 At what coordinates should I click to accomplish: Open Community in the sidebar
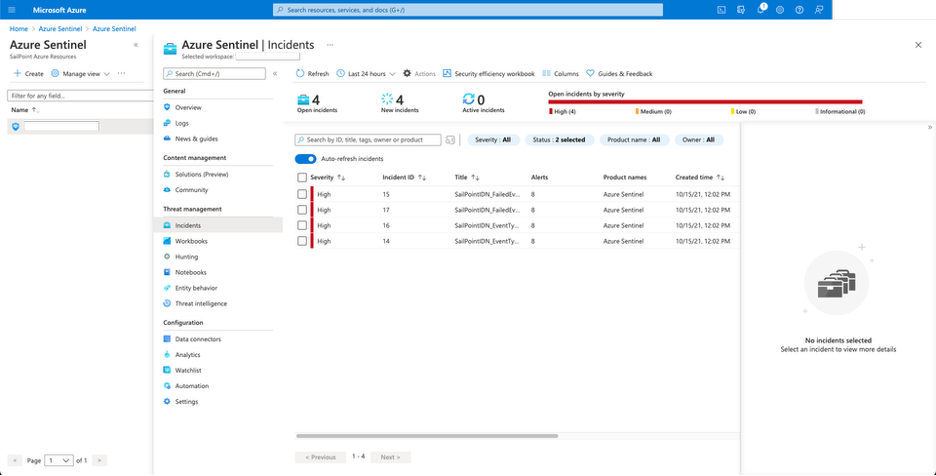coord(191,190)
